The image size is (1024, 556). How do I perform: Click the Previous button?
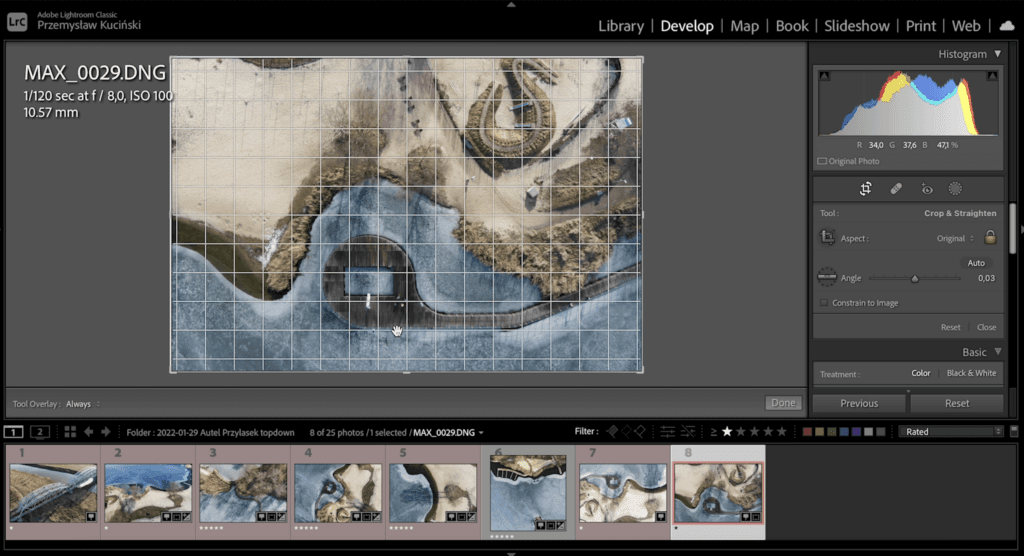[x=859, y=403]
